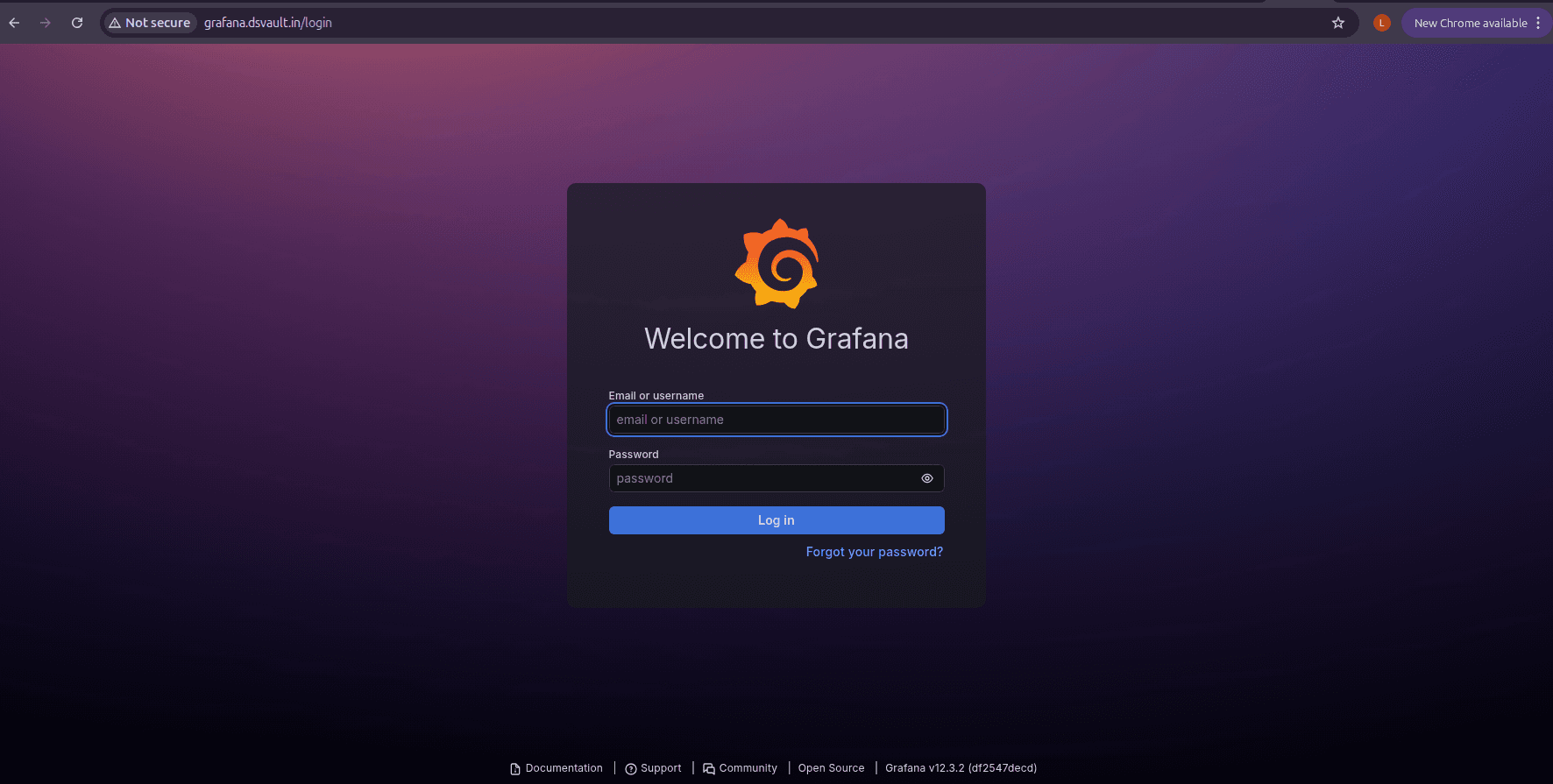Reload the Grafana login page

coord(77,23)
